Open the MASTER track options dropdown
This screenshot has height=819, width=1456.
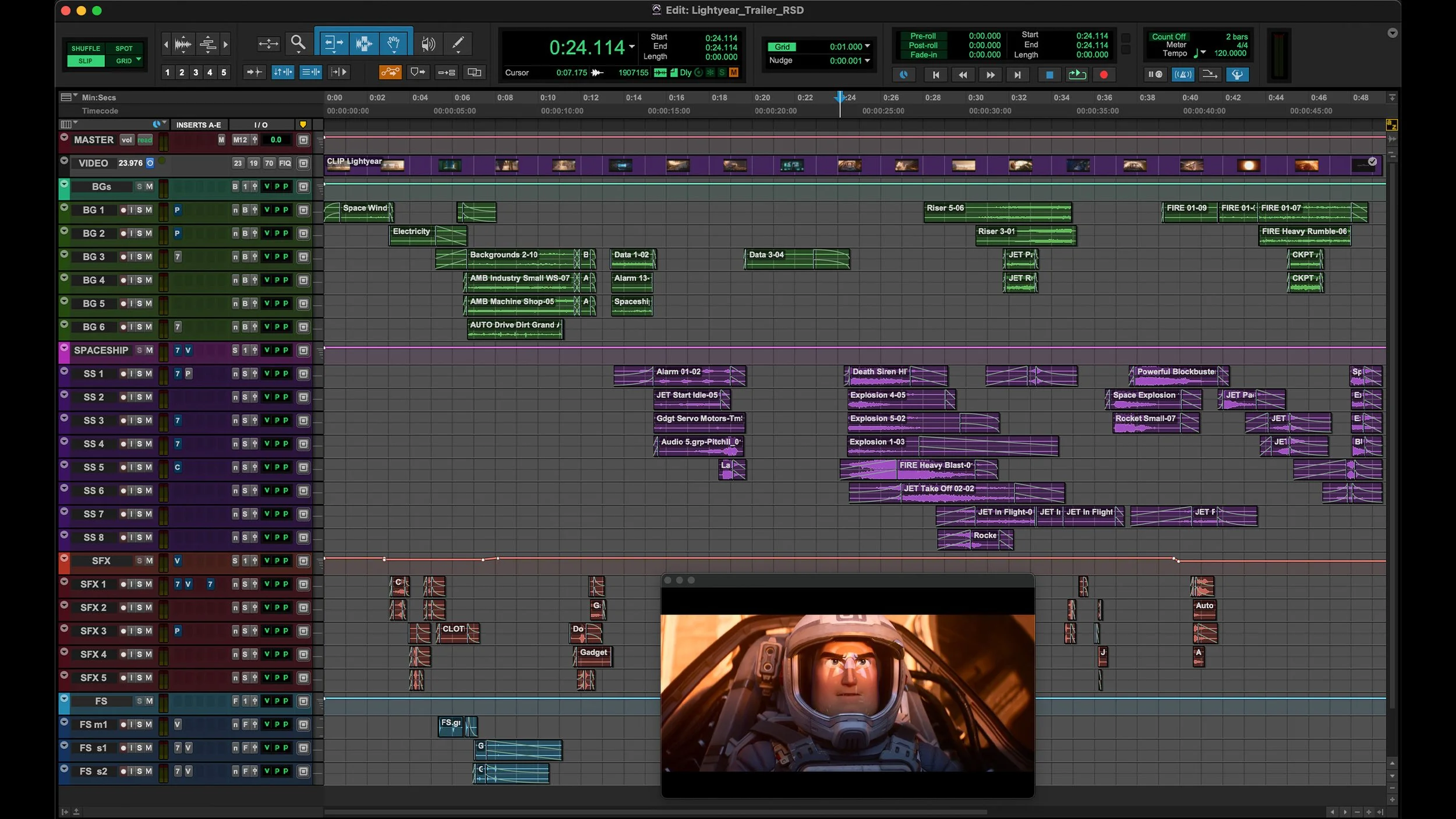point(64,137)
